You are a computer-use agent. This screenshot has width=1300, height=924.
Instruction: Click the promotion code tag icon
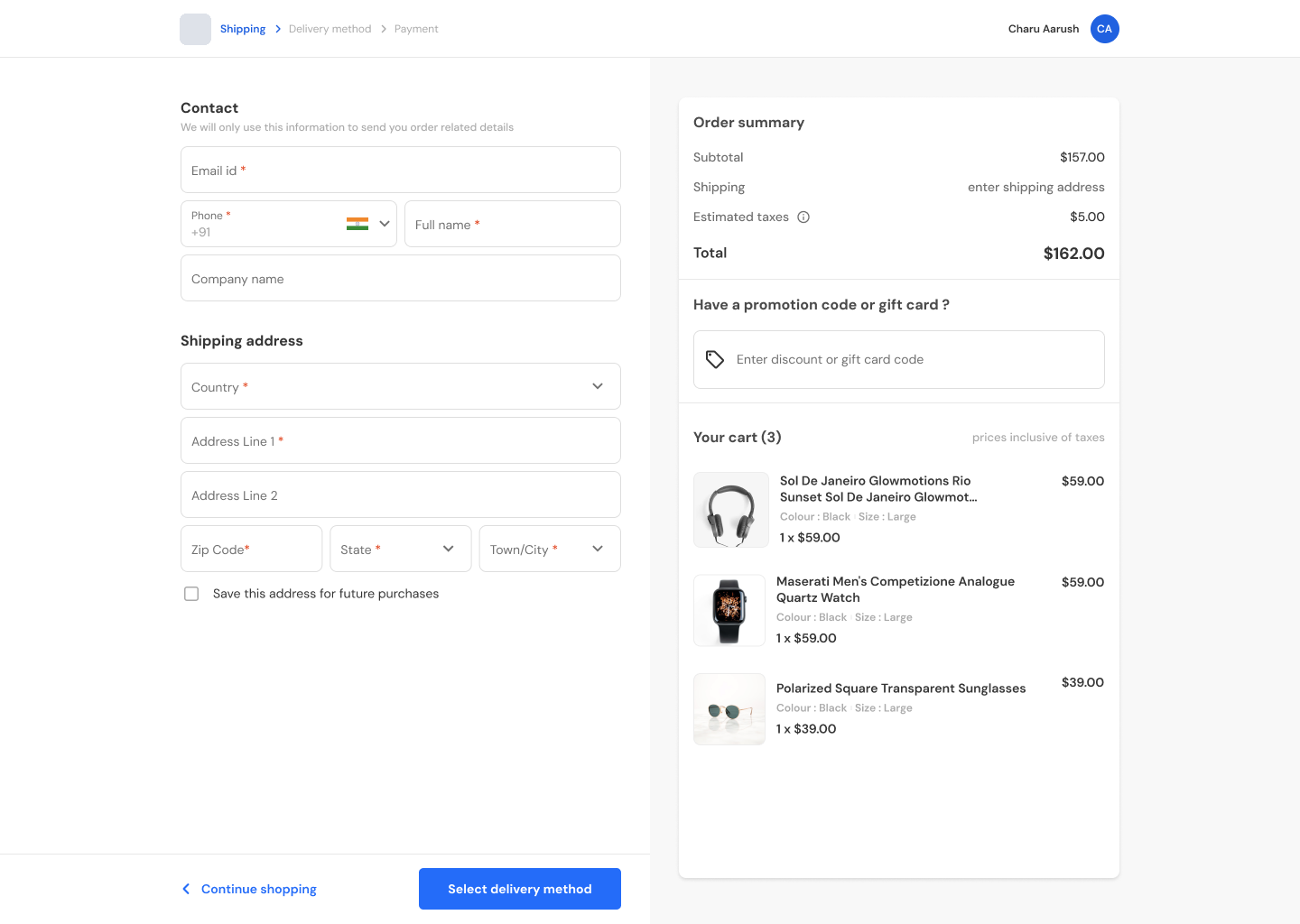715,359
